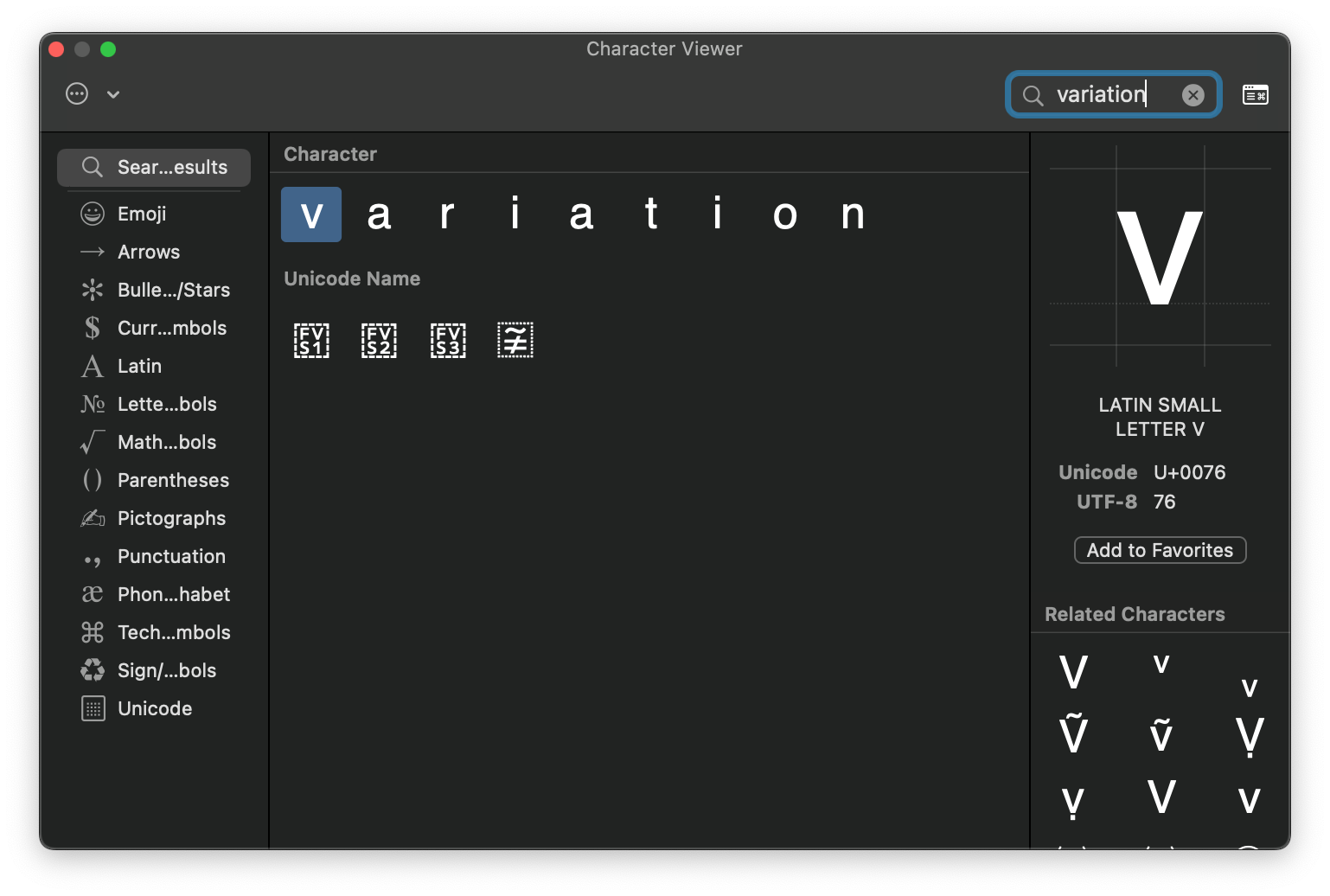Expand the action menu chevron
Viewport: 1330px width, 896px height.
click(x=113, y=94)
